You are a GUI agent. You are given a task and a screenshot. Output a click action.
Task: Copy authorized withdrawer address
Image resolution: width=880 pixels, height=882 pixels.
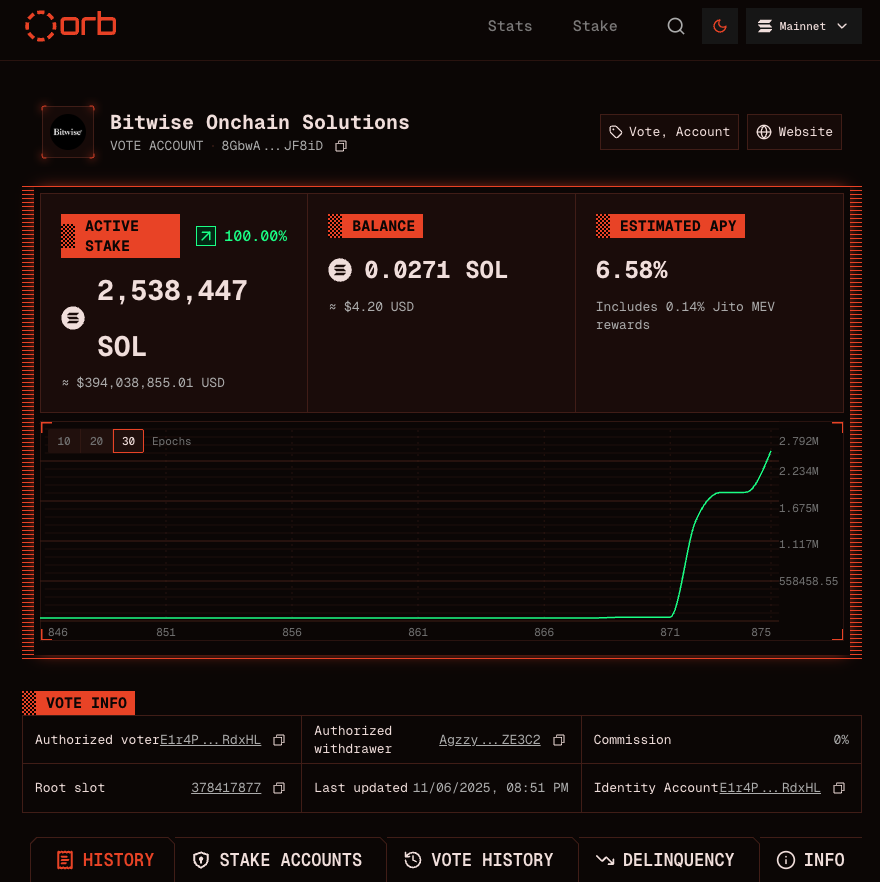pos(559,740)
